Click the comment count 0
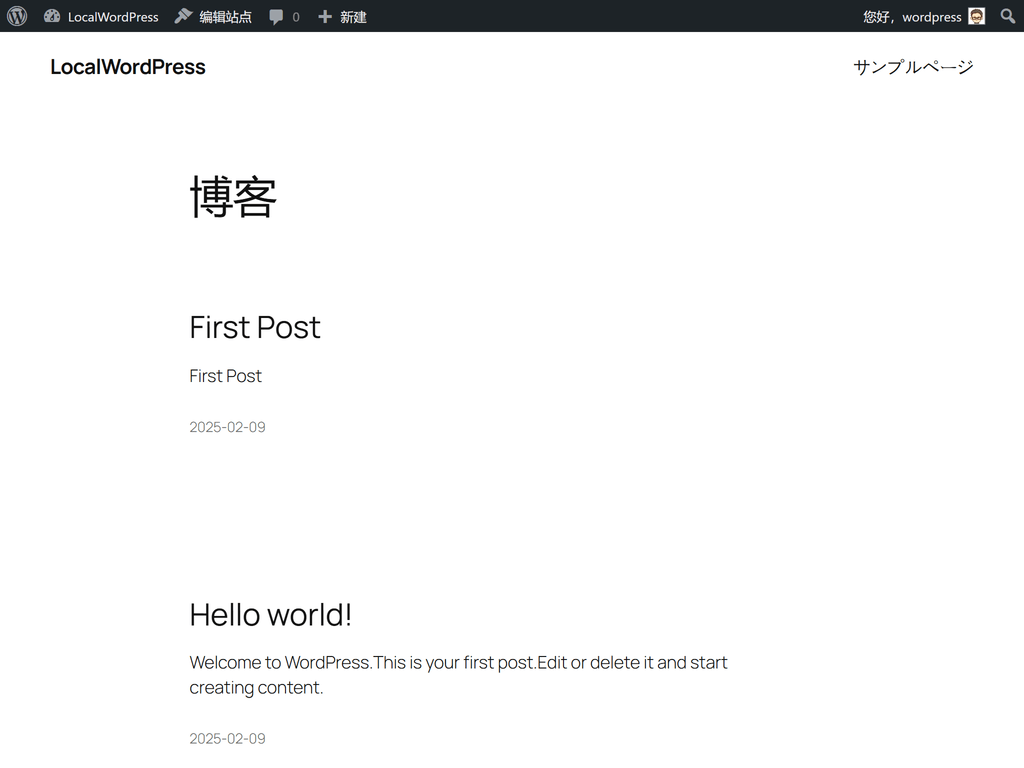Viewport: 1024px width, 768px height. point(296,17)
